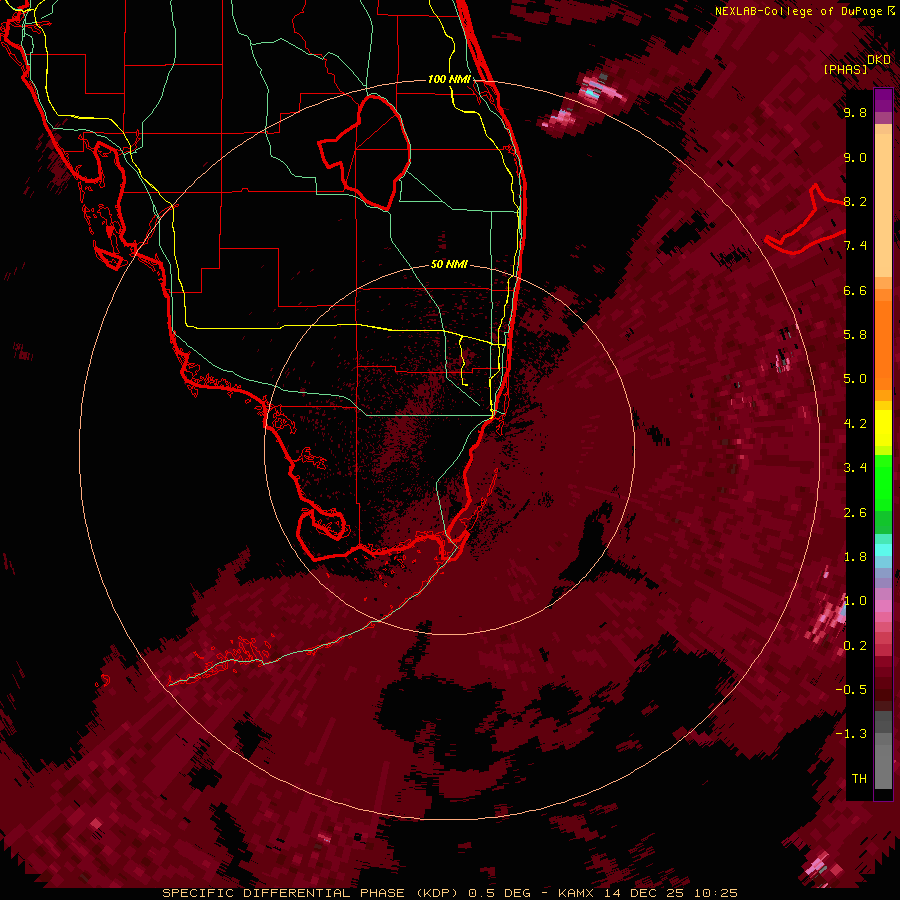Click the gray band at color bar bottom
This screenshot has height=900, width=900.
pos(883,751)
